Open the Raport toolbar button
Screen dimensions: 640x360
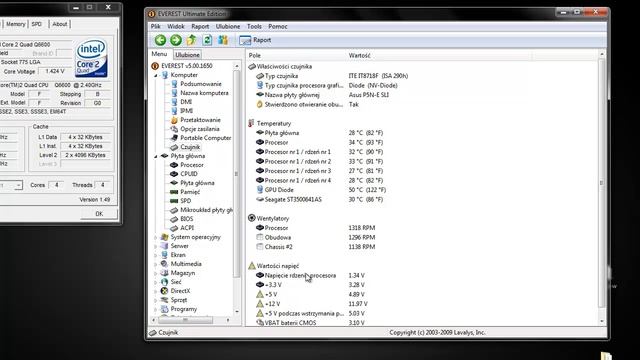(255, 40)
